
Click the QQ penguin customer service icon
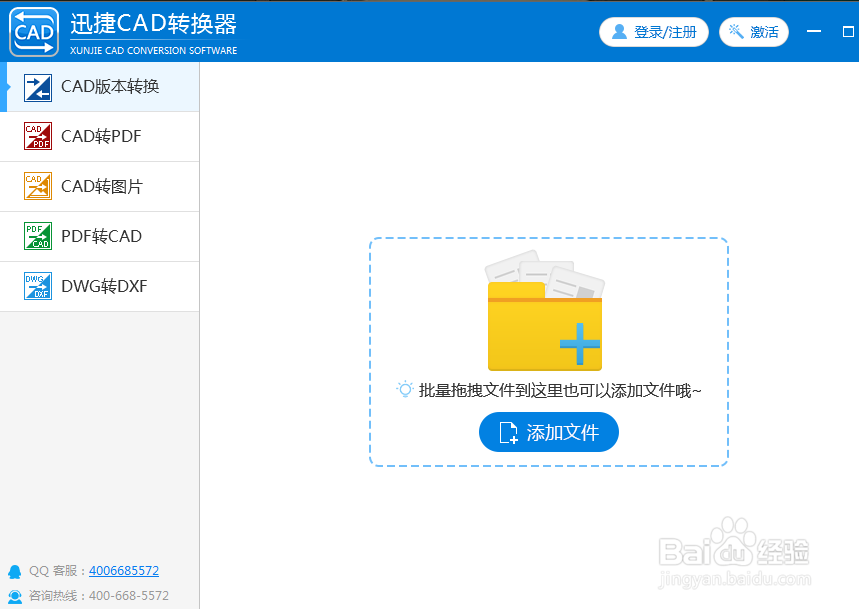point(15,572)
